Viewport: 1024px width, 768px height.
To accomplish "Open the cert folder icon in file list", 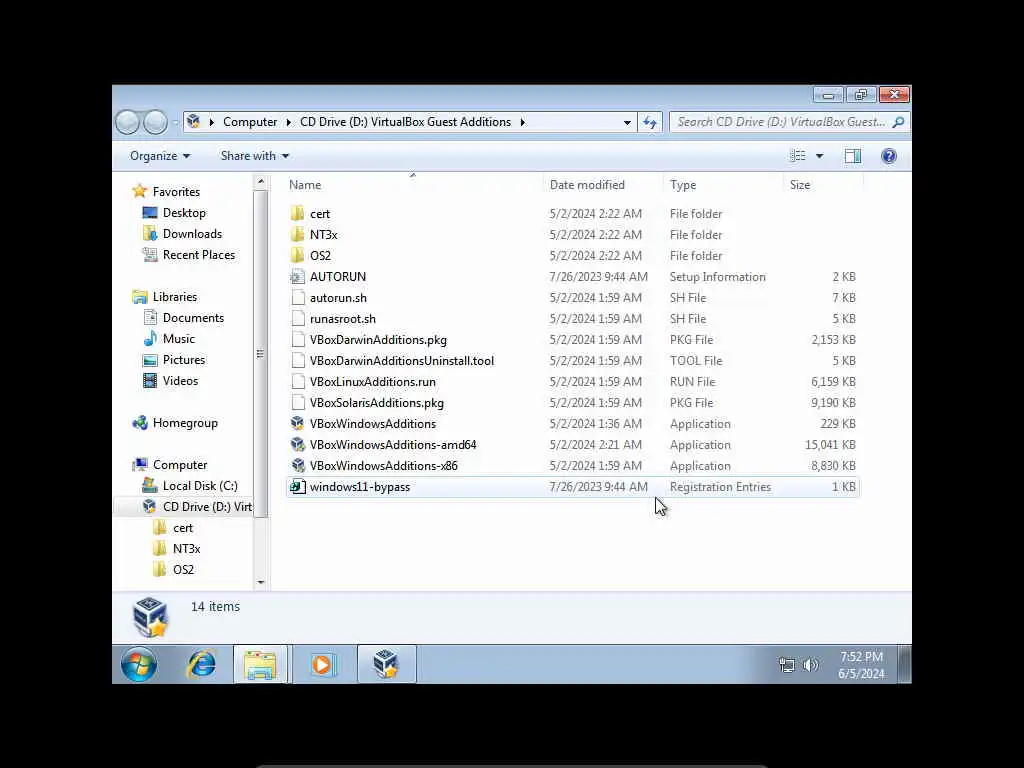I will (x=297, y=214).
